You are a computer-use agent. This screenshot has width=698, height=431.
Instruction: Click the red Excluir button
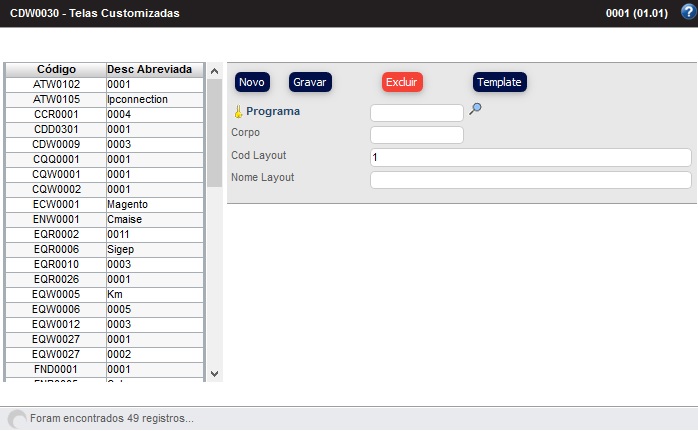[x=402, y=82]
